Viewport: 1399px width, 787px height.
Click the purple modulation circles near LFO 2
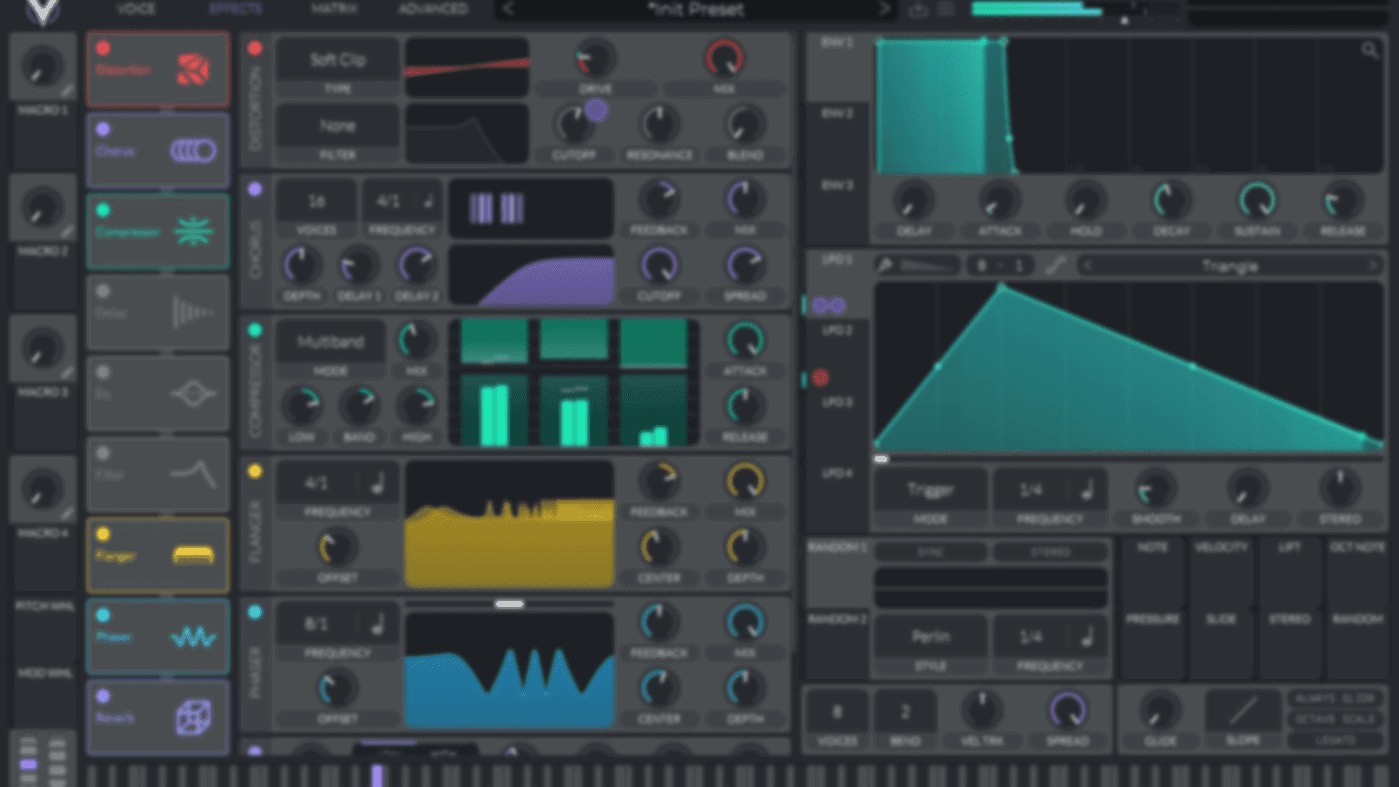(829, 305)
